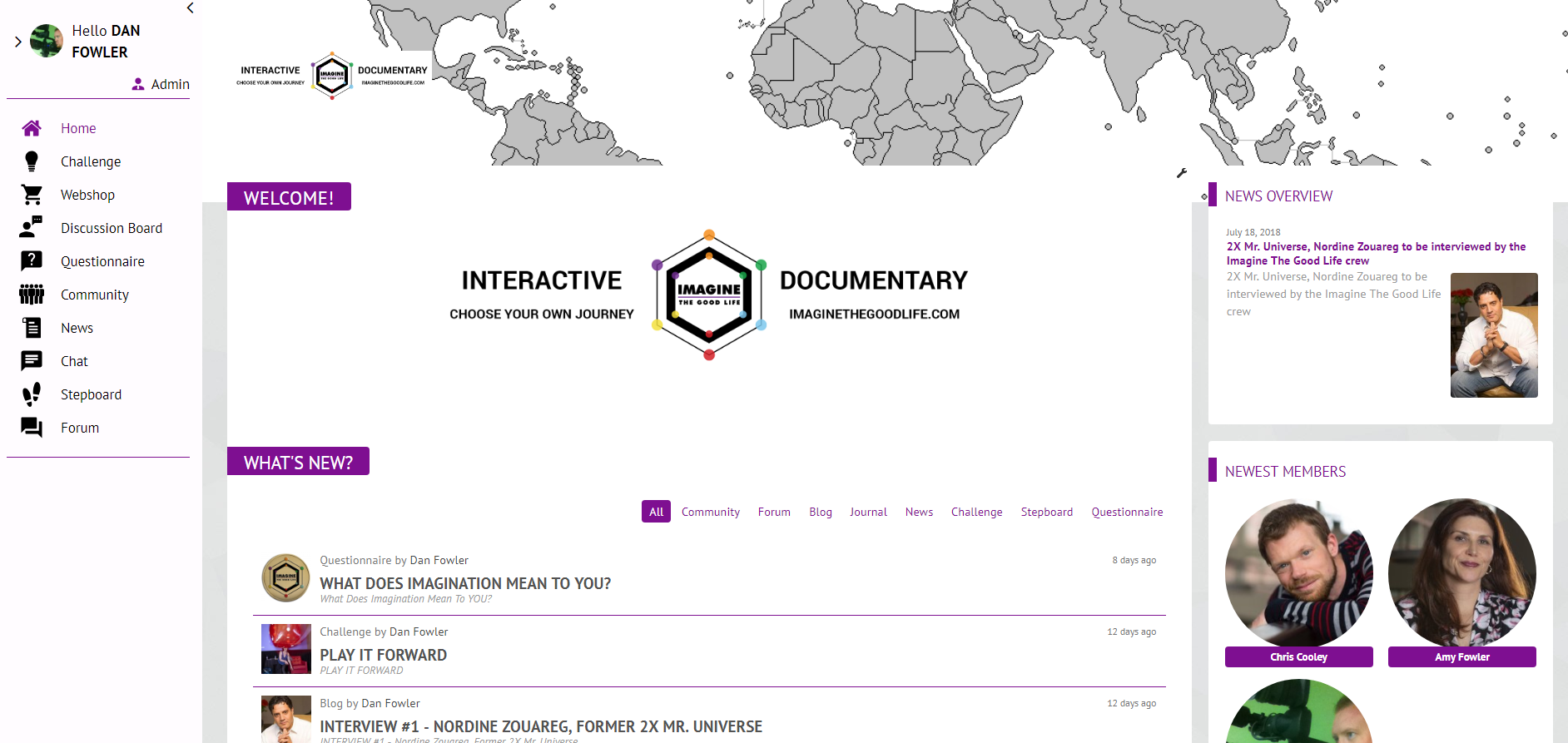Open Dan Fowler profile avatar

coord(47,41)
